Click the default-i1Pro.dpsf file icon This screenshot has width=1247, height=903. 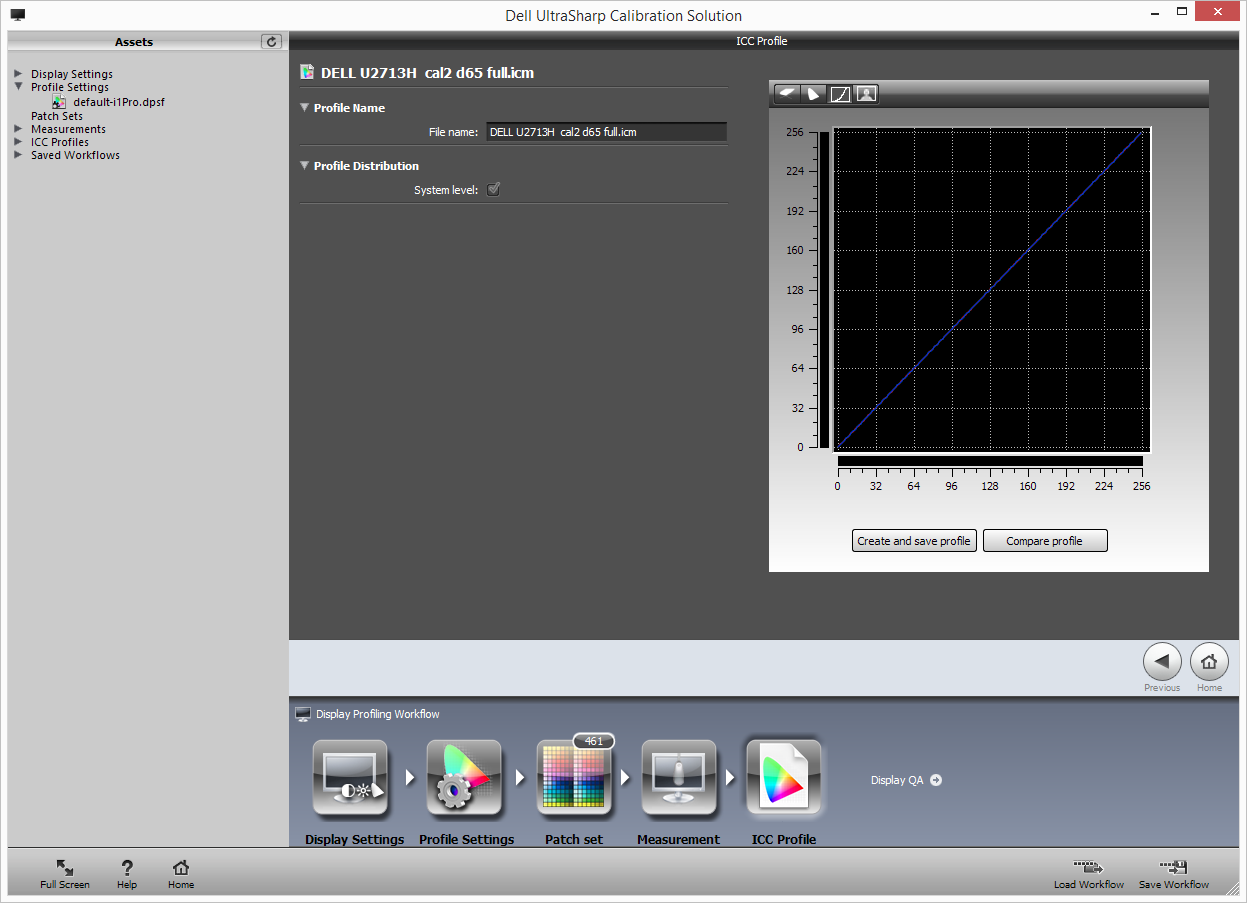click(x=60, y=102)
